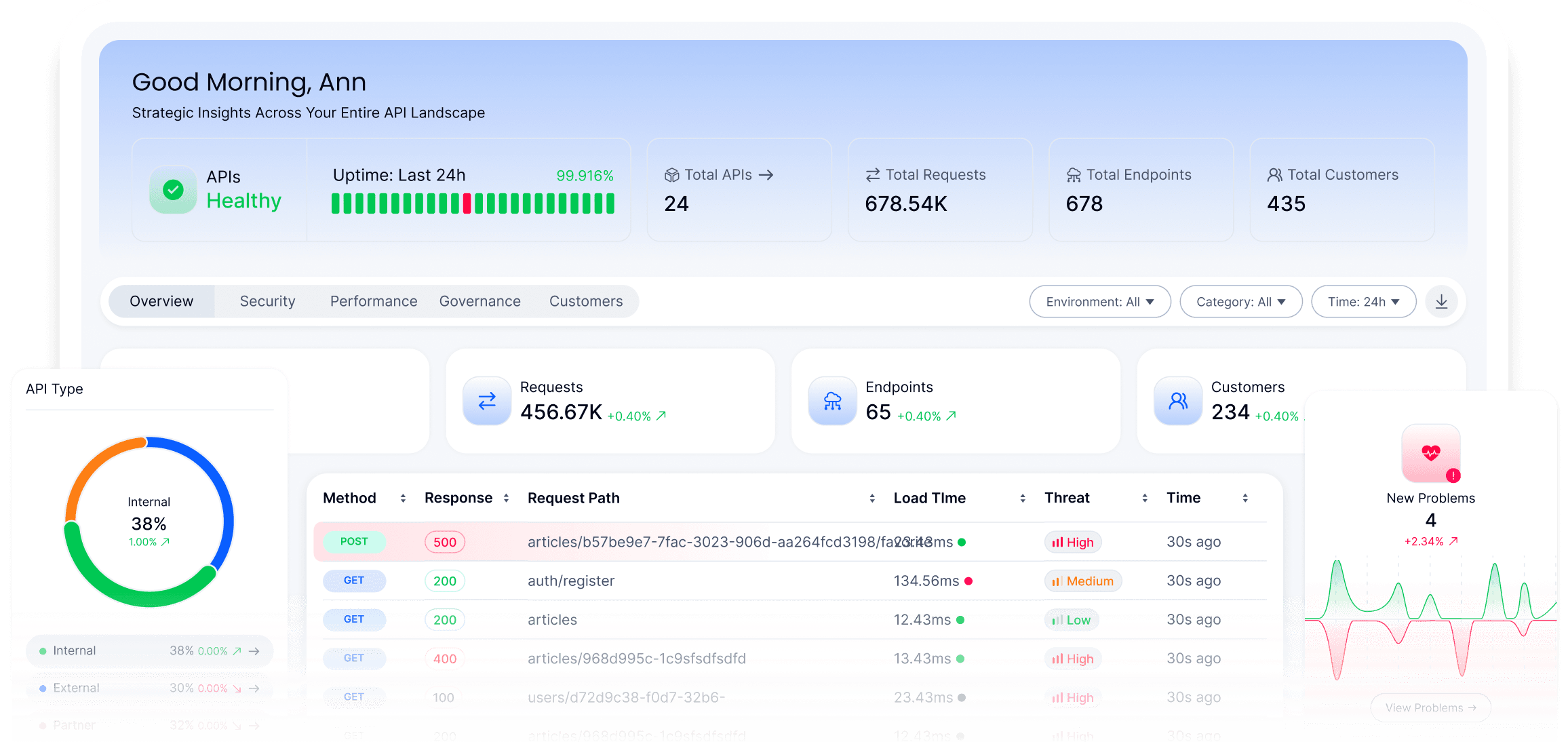
Task: Click the green APIs Healthy checkmark icon
Action: coord(173,190)
